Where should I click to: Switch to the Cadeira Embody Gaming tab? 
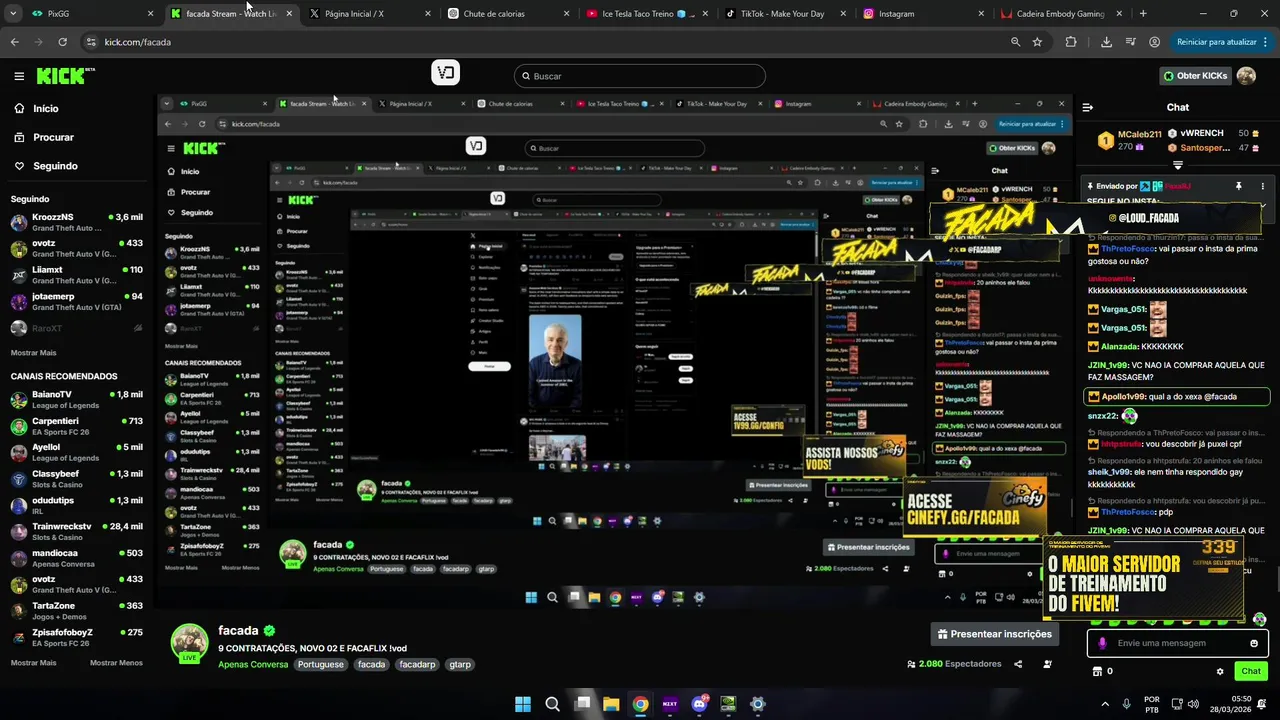[x=1061, y=14]
